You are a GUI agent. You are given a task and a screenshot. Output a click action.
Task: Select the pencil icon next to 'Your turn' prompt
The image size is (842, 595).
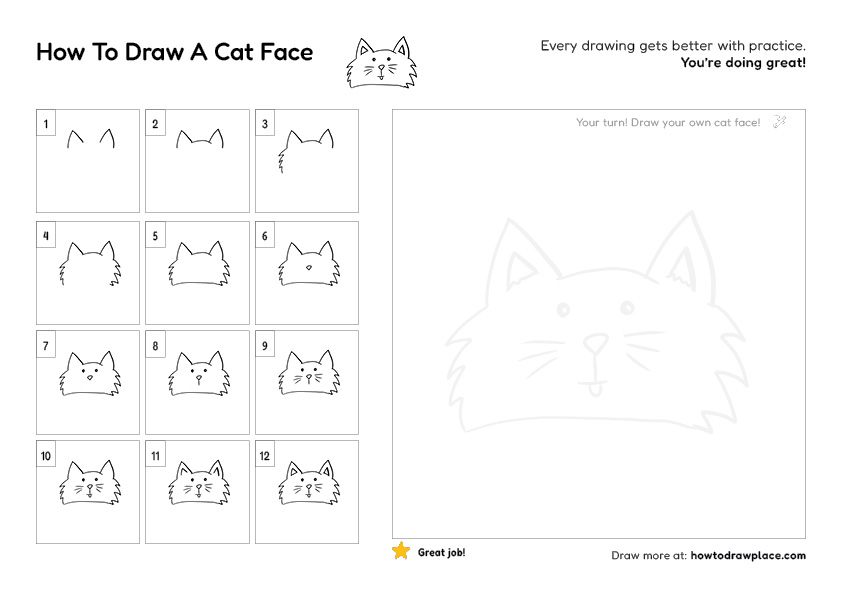point(780,121)
